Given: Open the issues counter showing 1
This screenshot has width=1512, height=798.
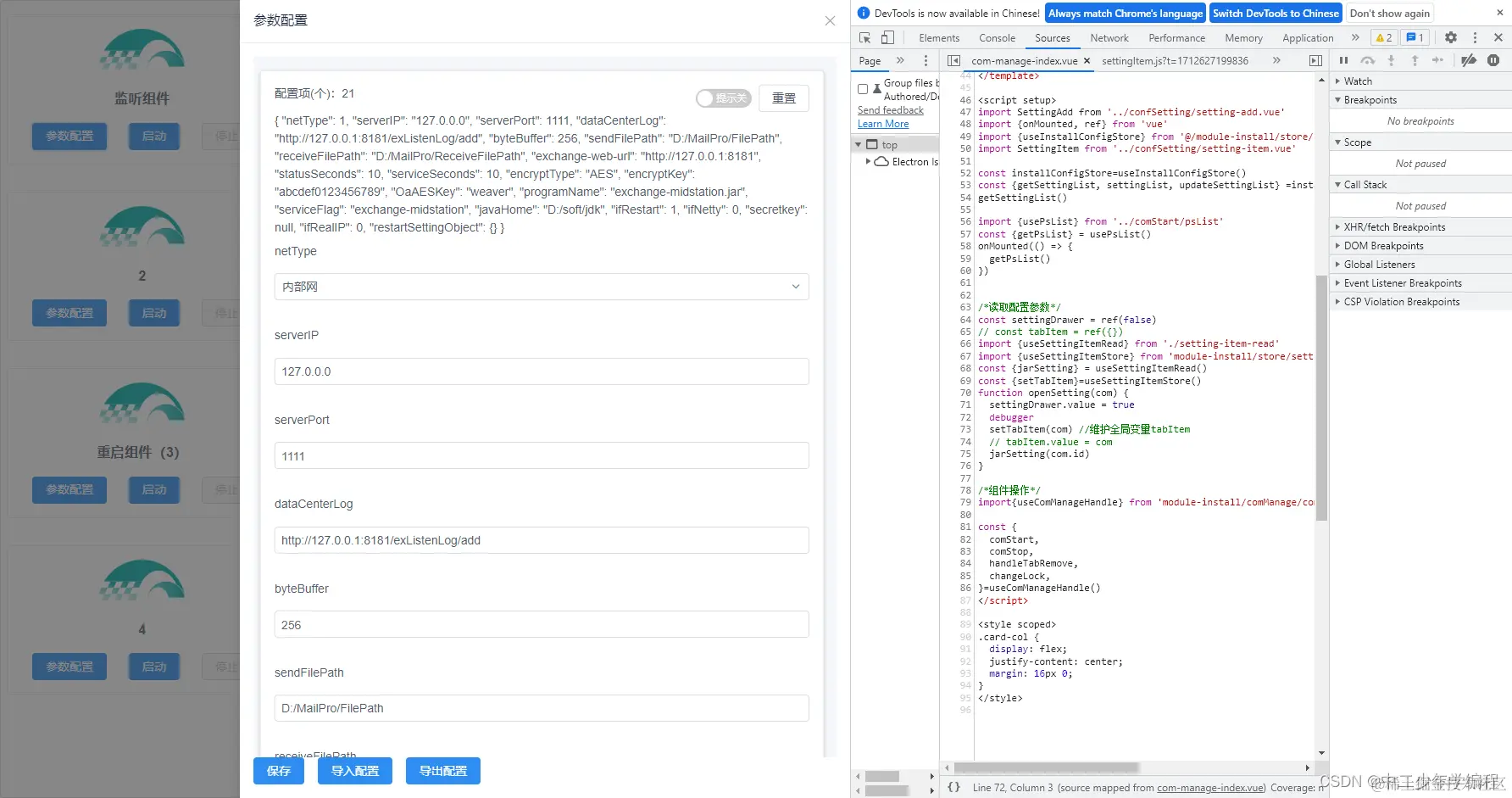Looking at the screenshot, I should 1415,38.
